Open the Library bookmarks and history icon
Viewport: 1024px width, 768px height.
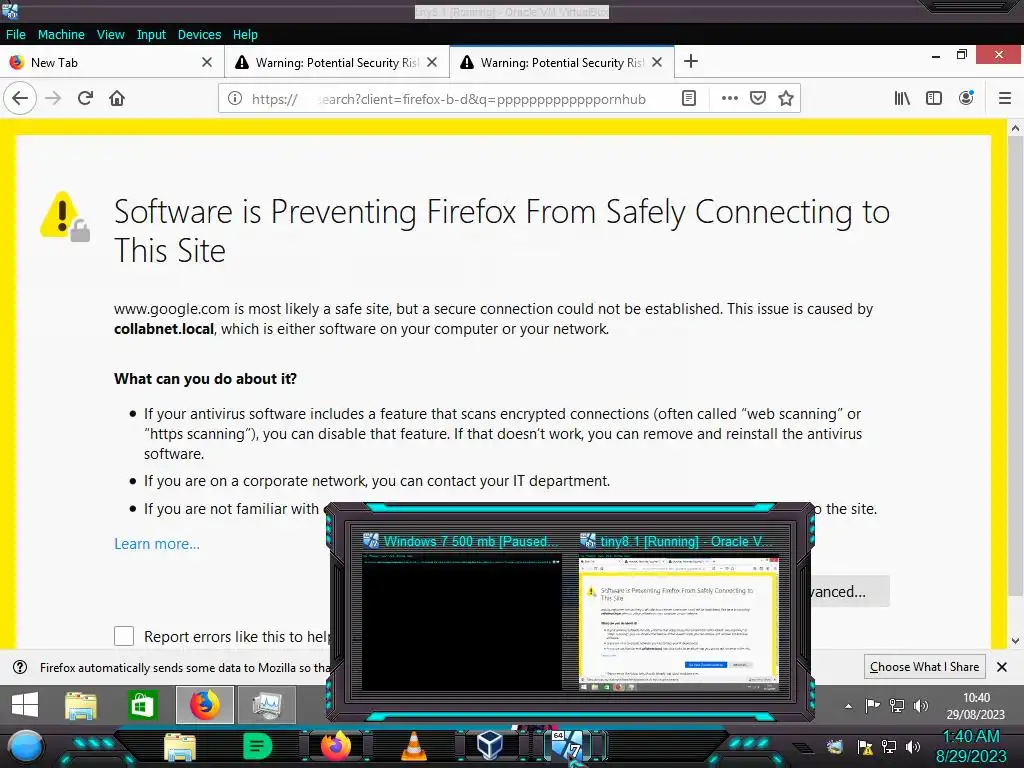tap(902, 99)
